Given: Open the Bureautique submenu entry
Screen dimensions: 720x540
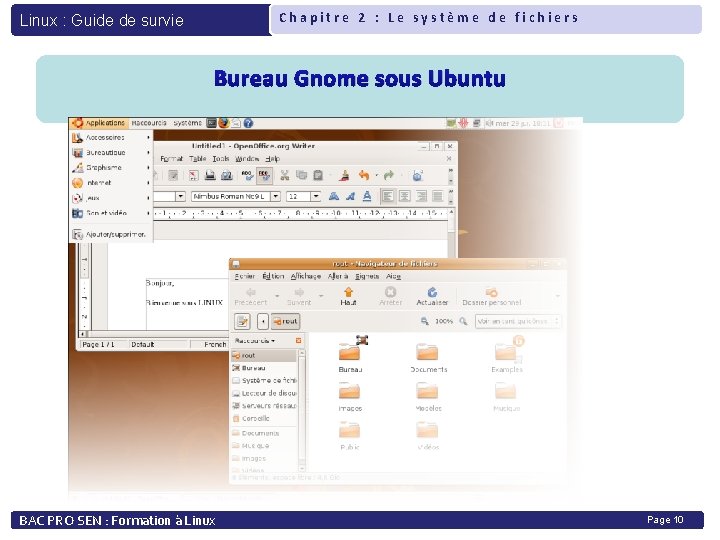Looking at the screenshot, I should coord(111,152).
